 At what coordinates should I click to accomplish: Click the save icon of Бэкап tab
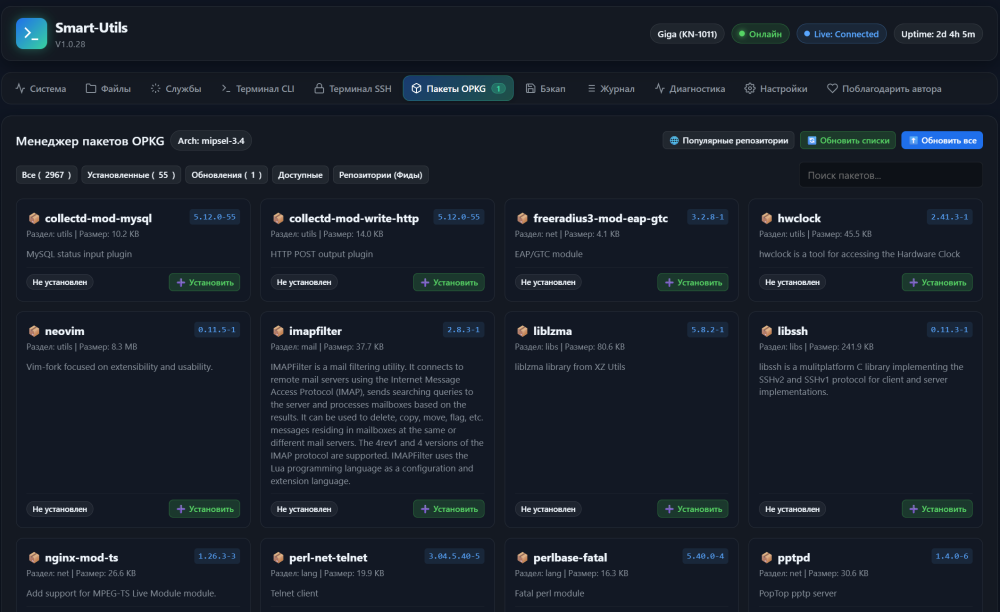pyautogui.click(x=531, y=89)
